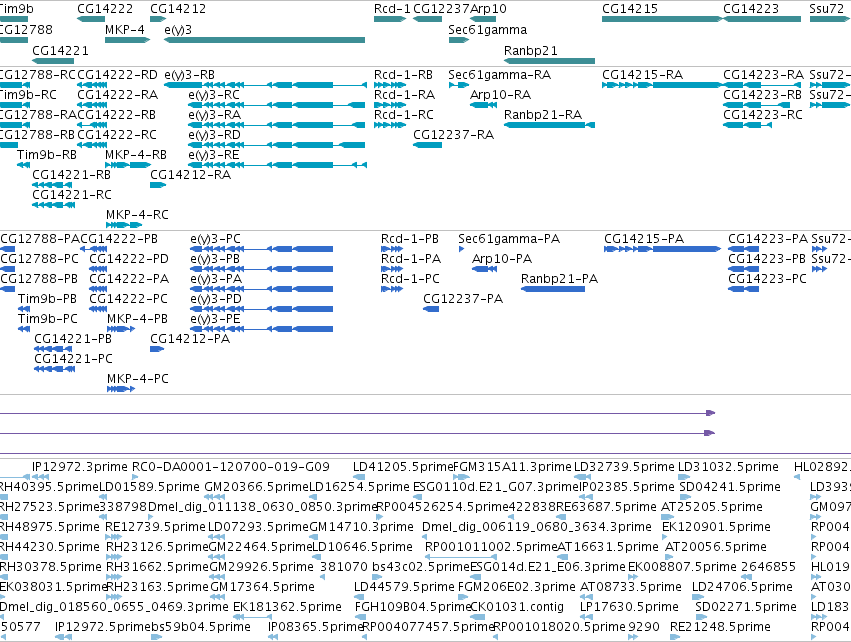Select transcript CG14212-RA label
Image resolution: width=851 pixels, height=642 pixels.
pyautogui.click(x=190, y=175)
